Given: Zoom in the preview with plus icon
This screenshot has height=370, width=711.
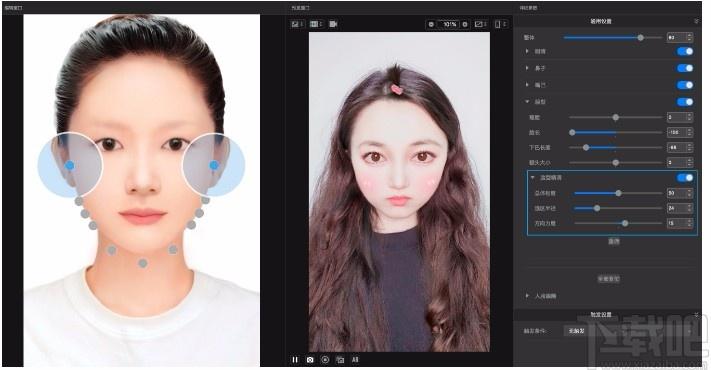Looking at the screenshot, I should point(465,24).
